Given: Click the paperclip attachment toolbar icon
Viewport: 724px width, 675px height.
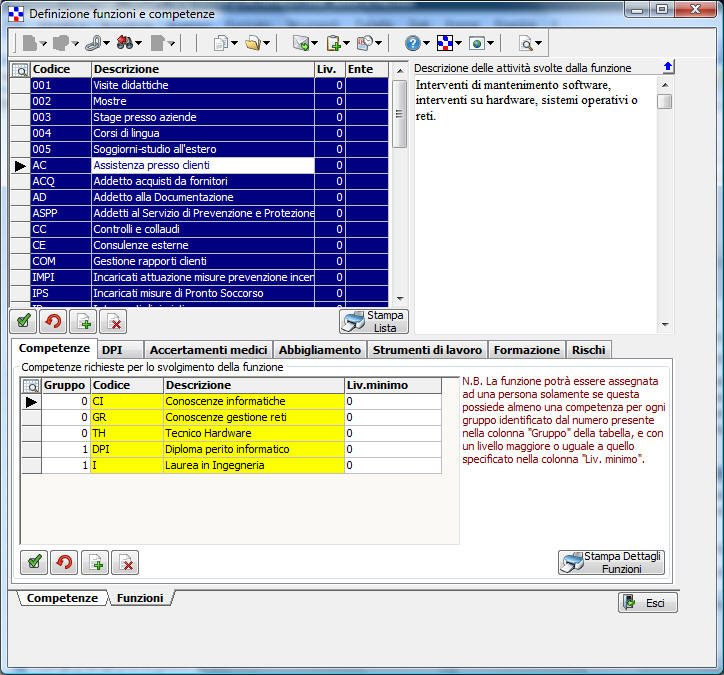Looking at the screenshot, I should (92, 43).
